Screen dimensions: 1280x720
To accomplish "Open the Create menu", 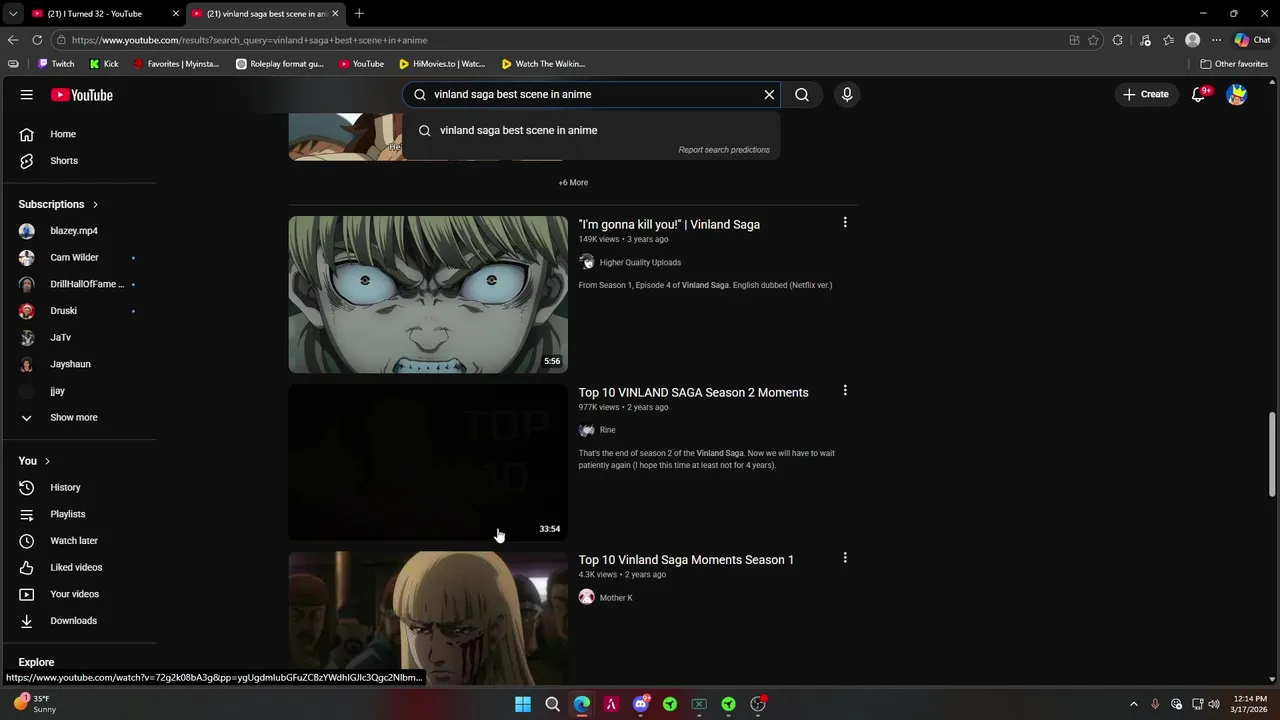I will click(x=1146, y=94).
